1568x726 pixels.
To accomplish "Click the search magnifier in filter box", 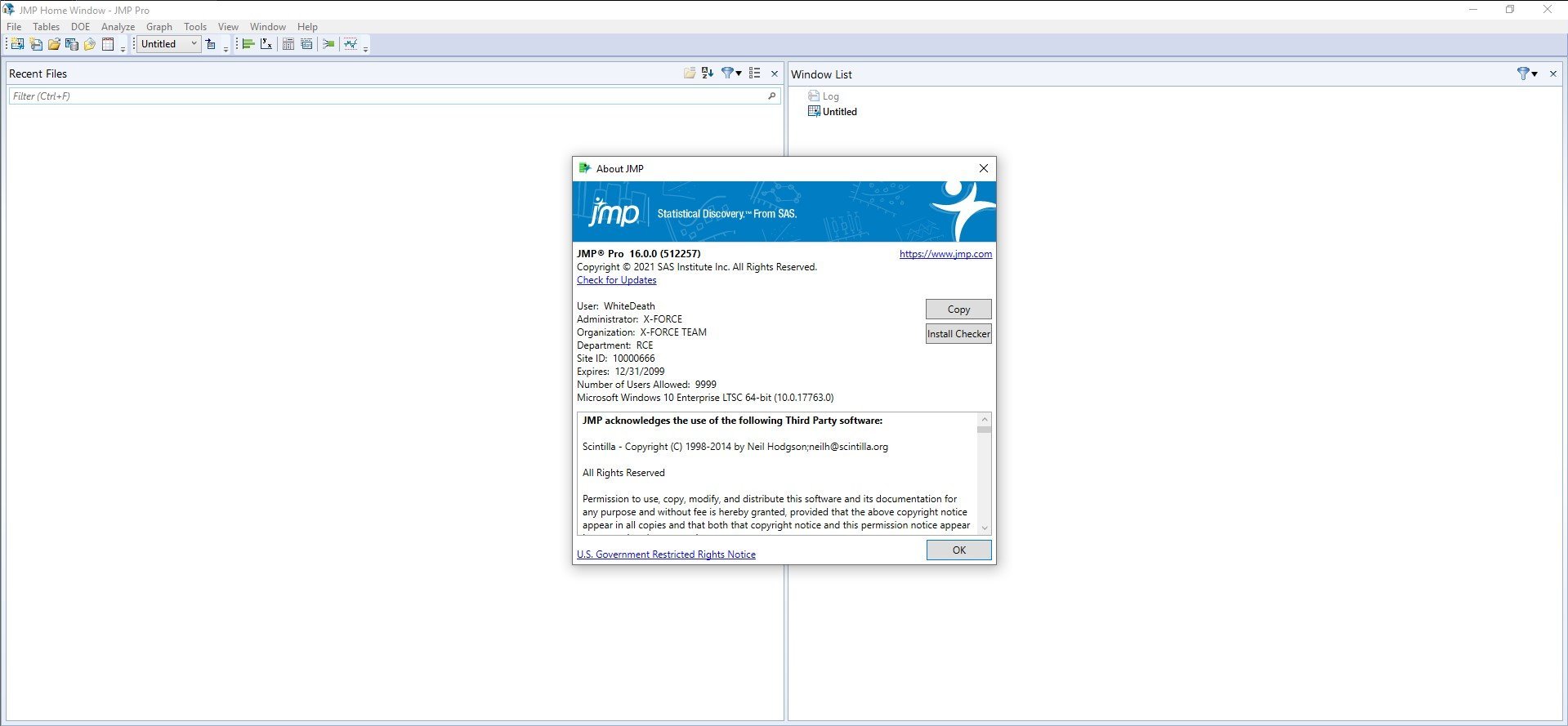I will [x=771, y=96].
